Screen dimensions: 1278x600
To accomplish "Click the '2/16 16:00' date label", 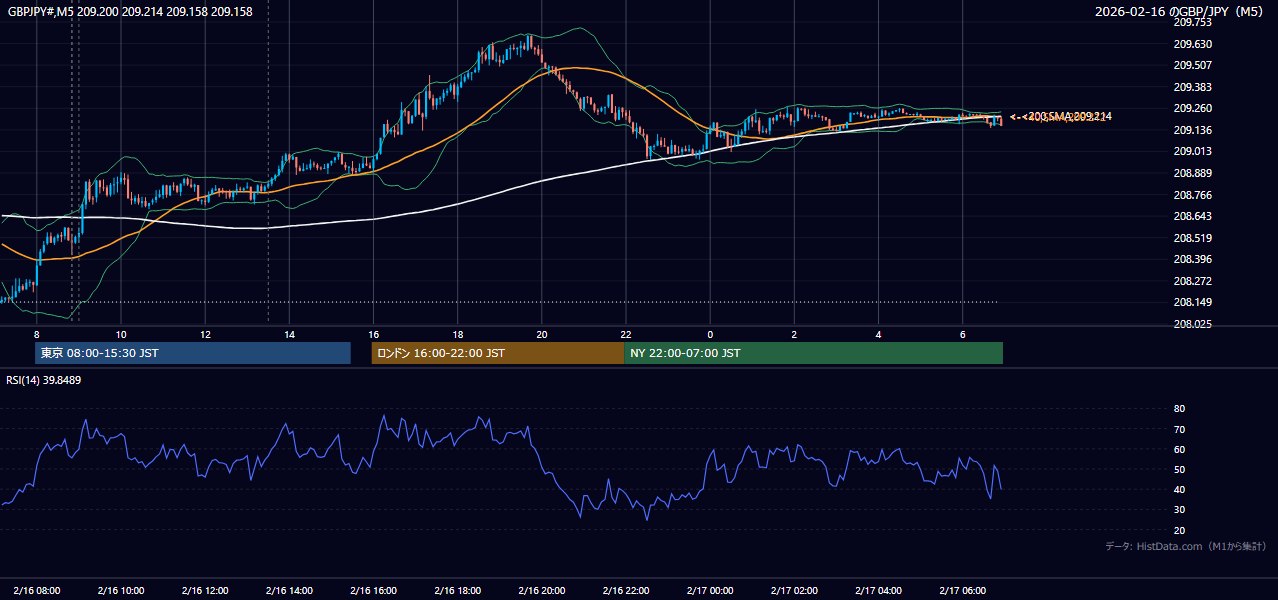I will coord(372,591).
